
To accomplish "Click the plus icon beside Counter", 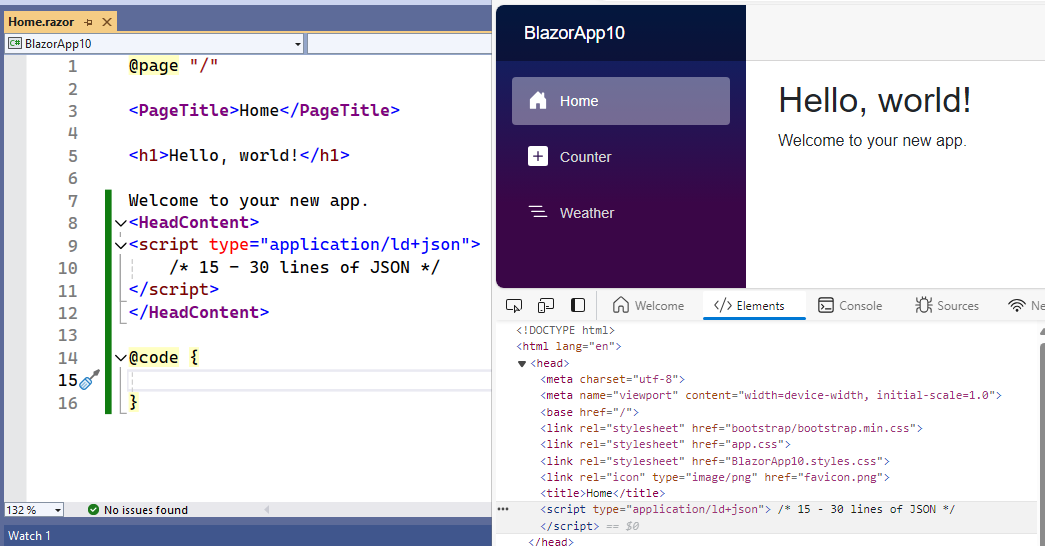I will (538, 157).
